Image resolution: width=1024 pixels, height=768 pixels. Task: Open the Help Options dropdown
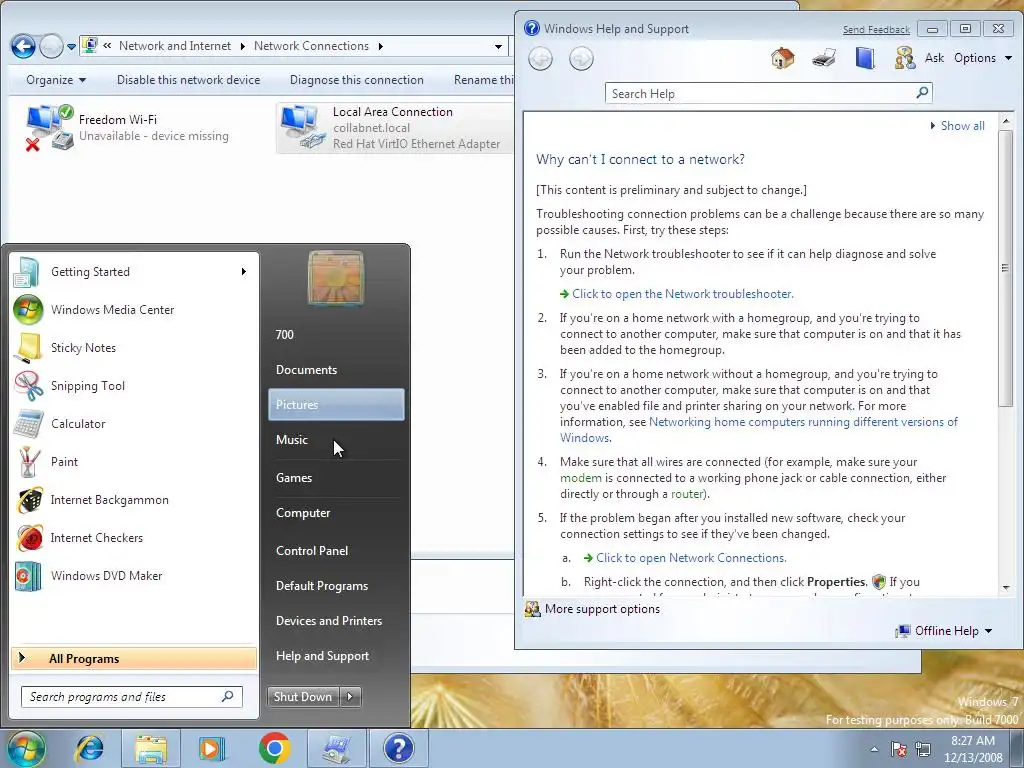pyautogui.click(x=982, y=57)
